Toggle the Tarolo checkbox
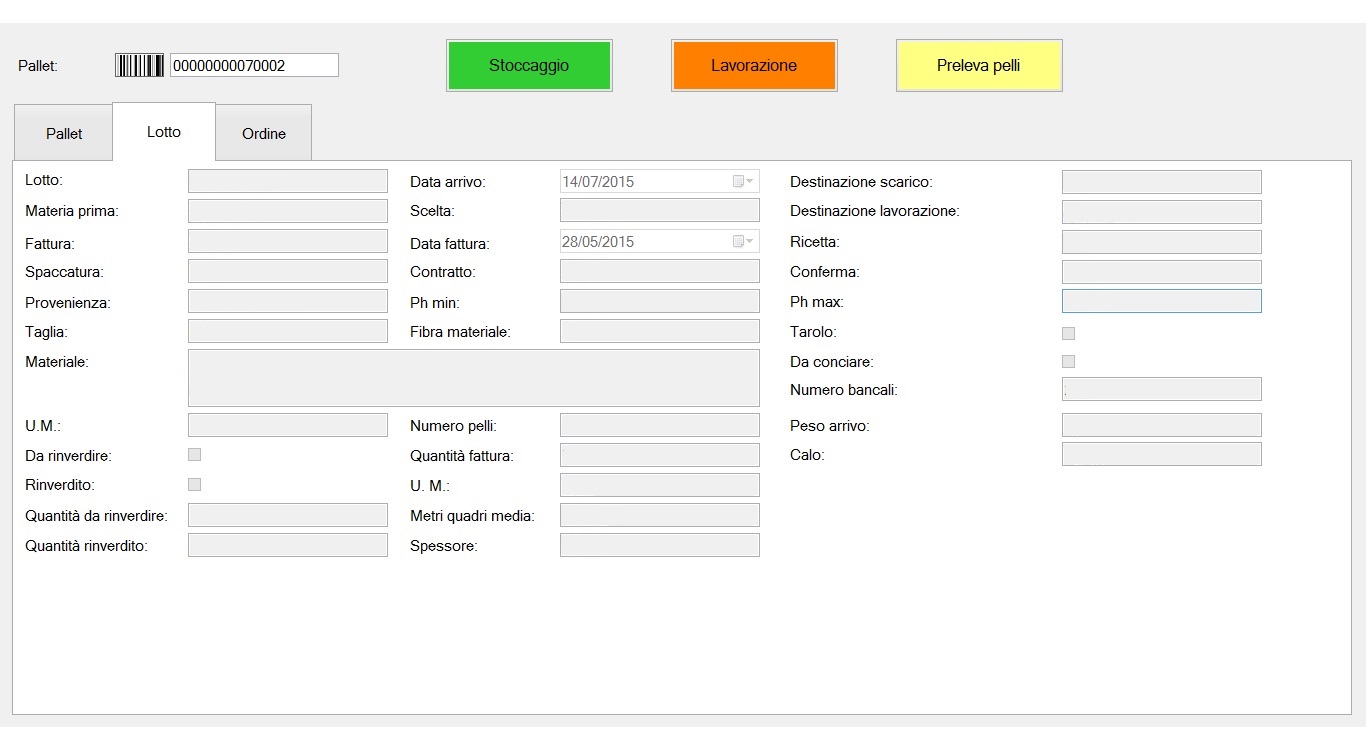This screenshot has width=1366, height=729. 1068,333
